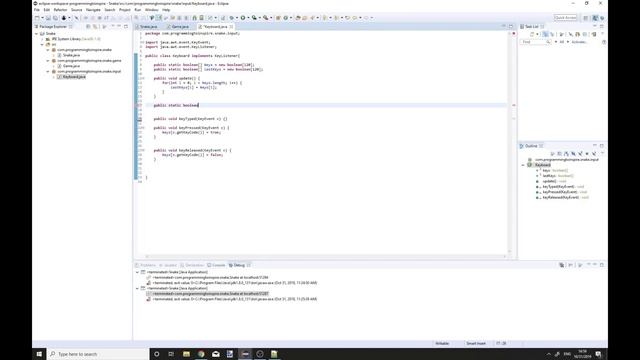Click the Find field in Task List
This screenshot has width=640, height=360.
[x=535, y=42]
